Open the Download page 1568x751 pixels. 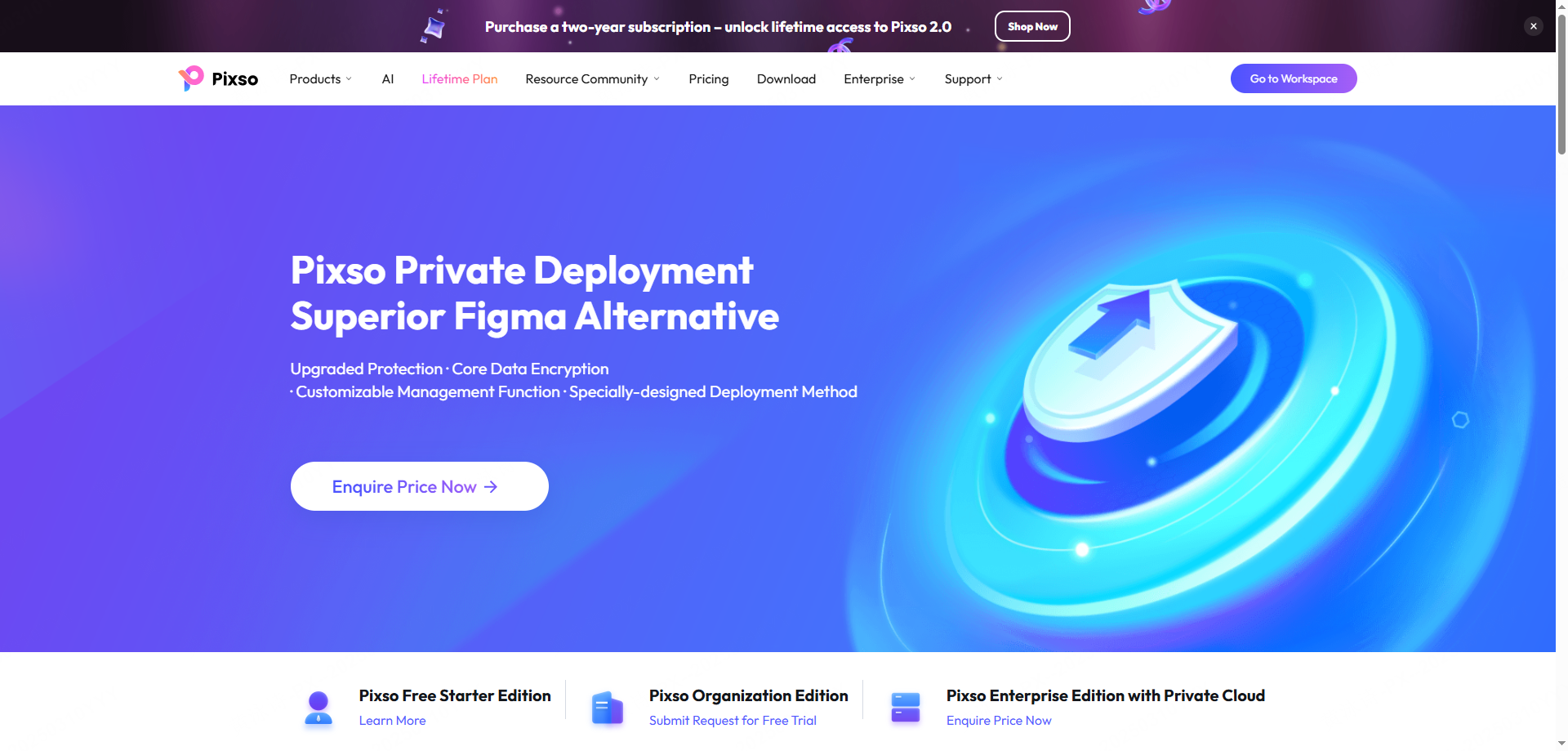(786, 78)
